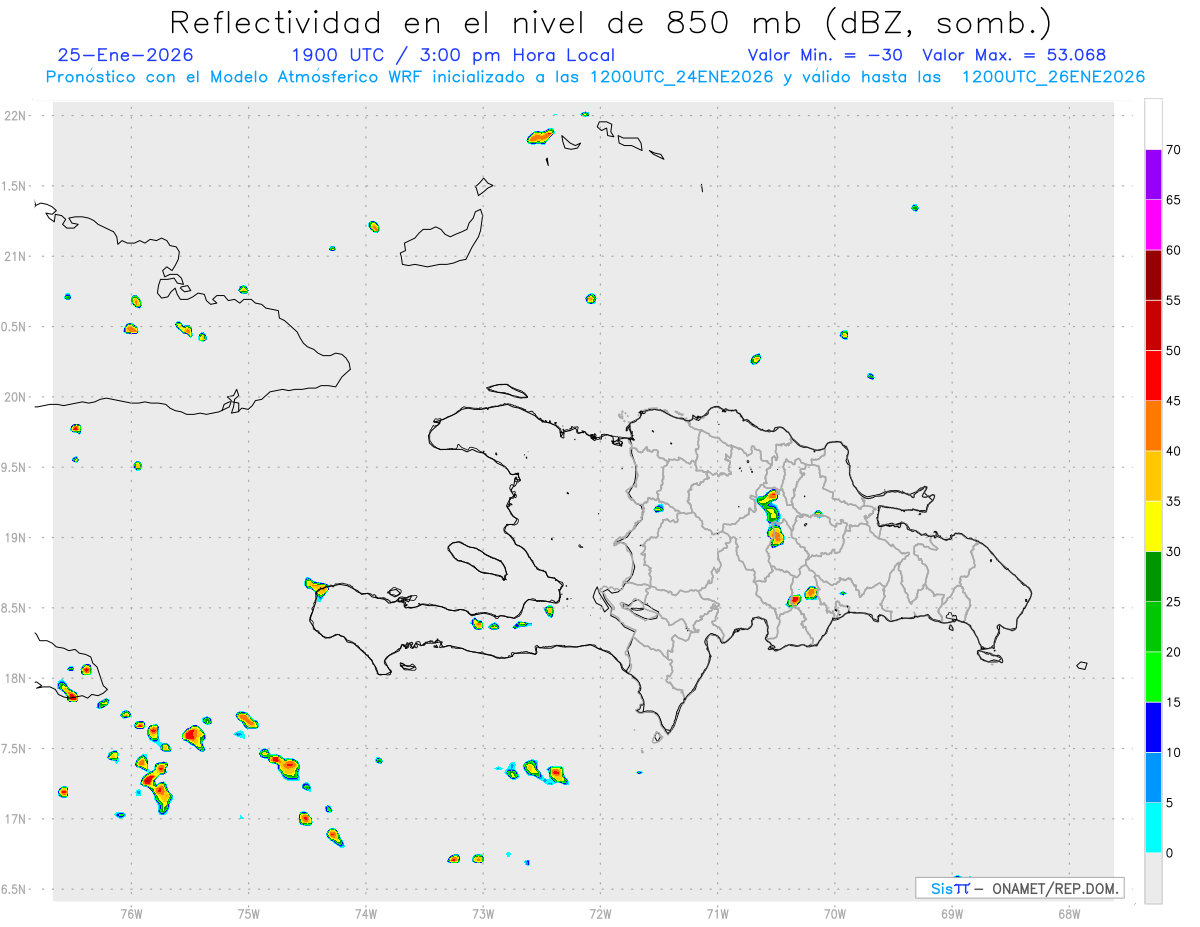Viewport: 1200px width, 927px height.
Task: Select the bright green 15–20 dBZ colorbar segment
Action: 1153,677
